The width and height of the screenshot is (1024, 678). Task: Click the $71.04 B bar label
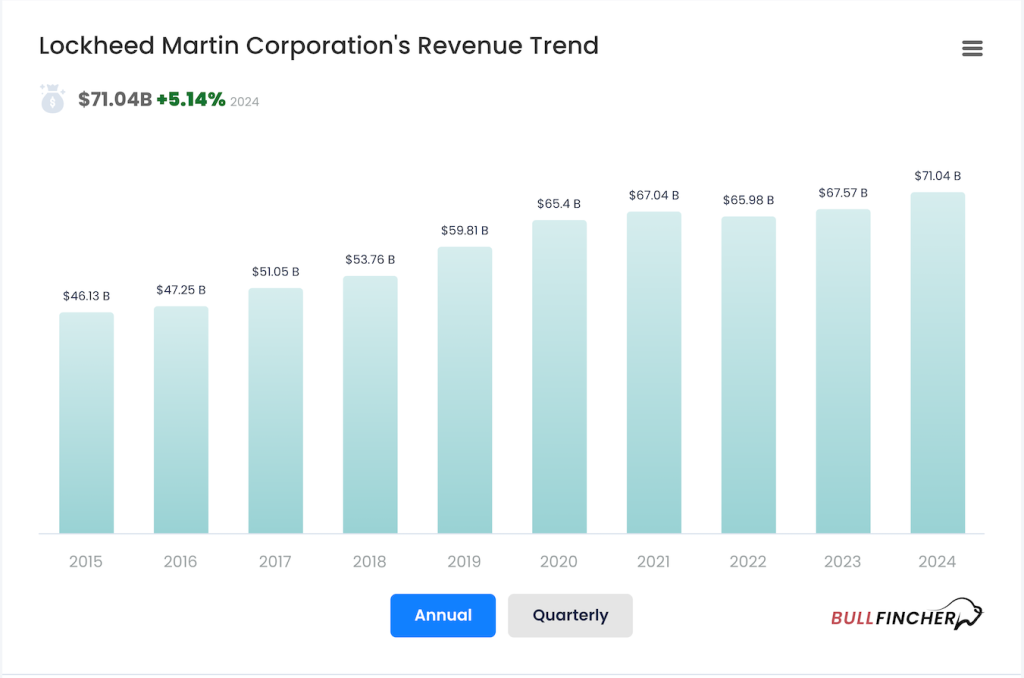(938, 176)
